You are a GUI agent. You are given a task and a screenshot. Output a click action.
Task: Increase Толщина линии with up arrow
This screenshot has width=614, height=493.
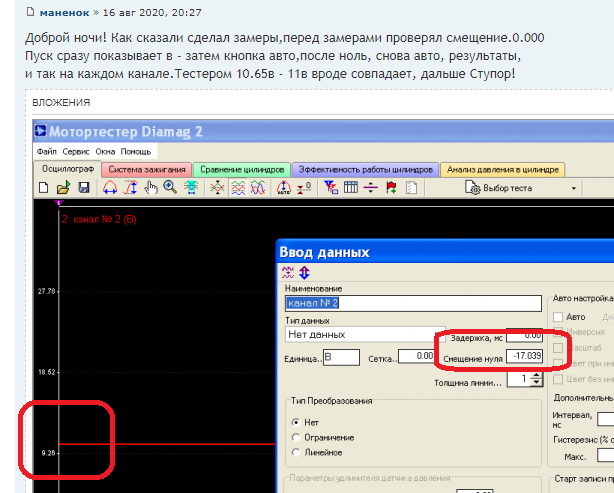537,375
